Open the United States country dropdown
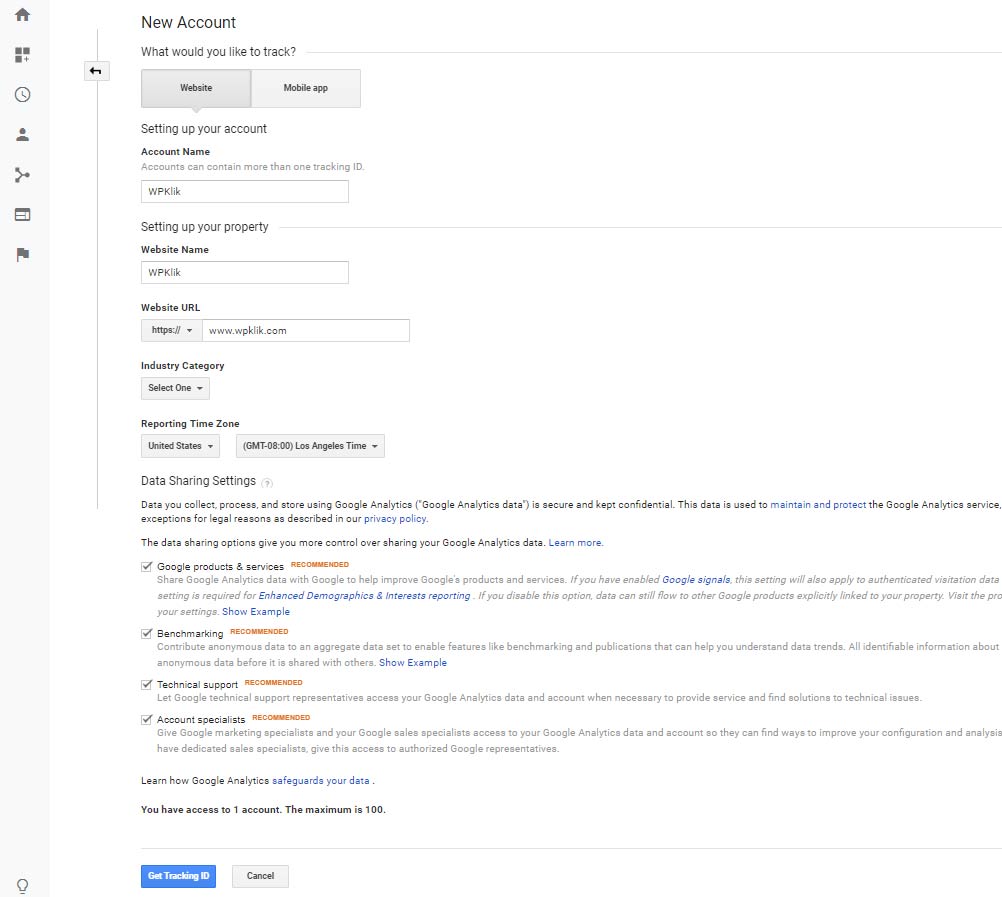This screenshot has height=897, width=1002. coord(180,446)
